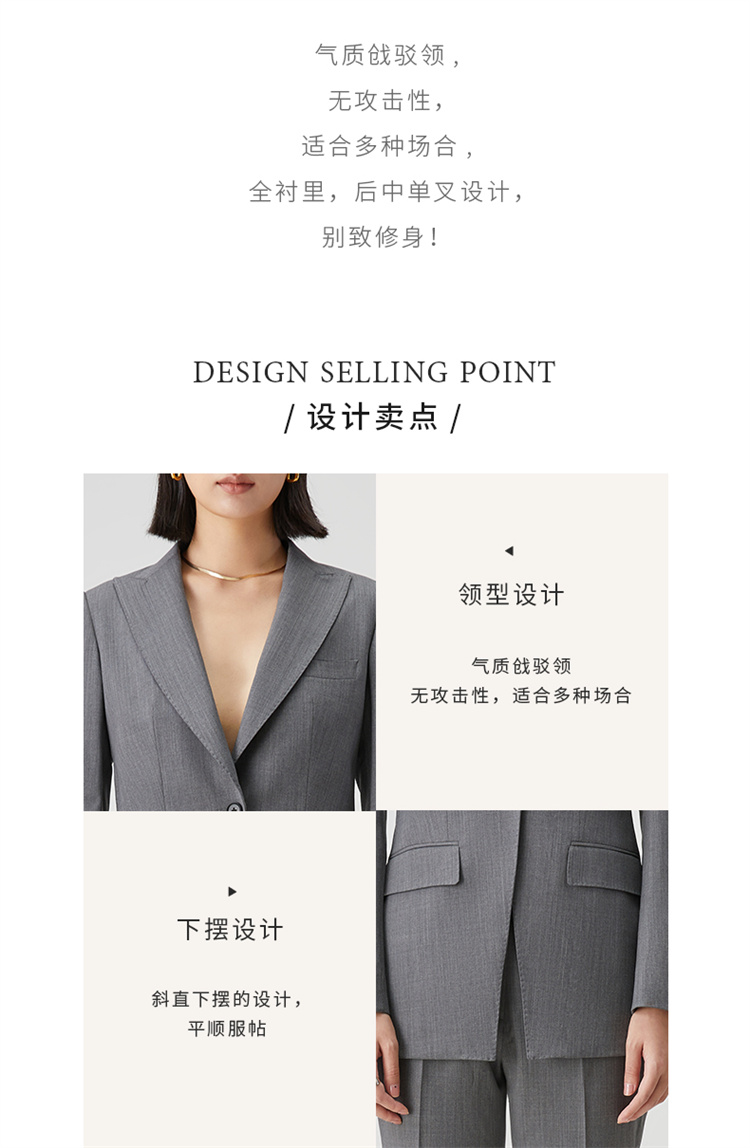Viewport: 750px width, 1148px height.
Task: Click the left flap pocket in hem photo
Action: [423, 868]
